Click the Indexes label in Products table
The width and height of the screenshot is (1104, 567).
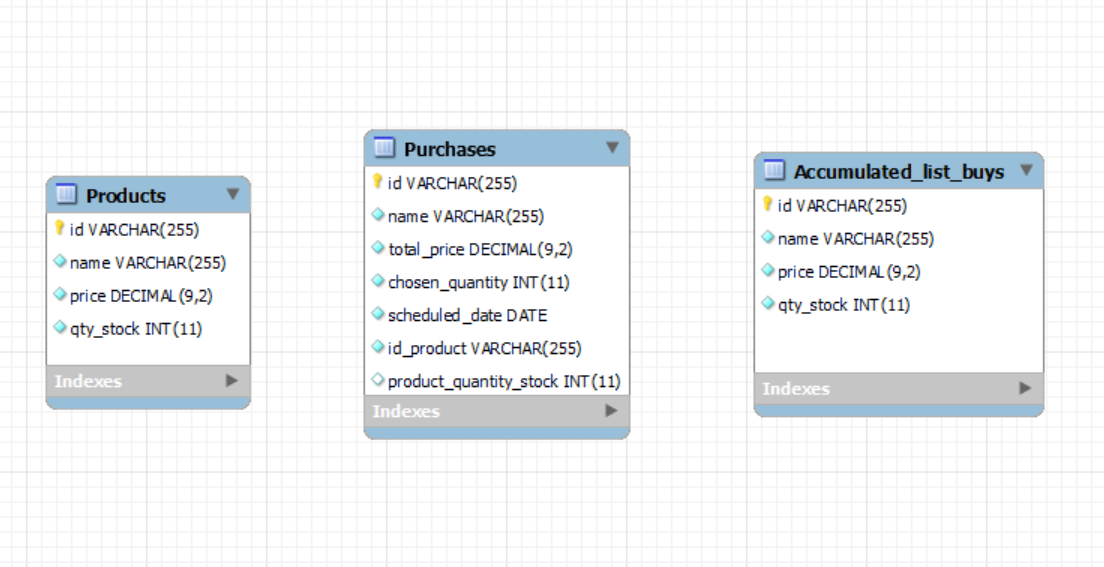88,381
